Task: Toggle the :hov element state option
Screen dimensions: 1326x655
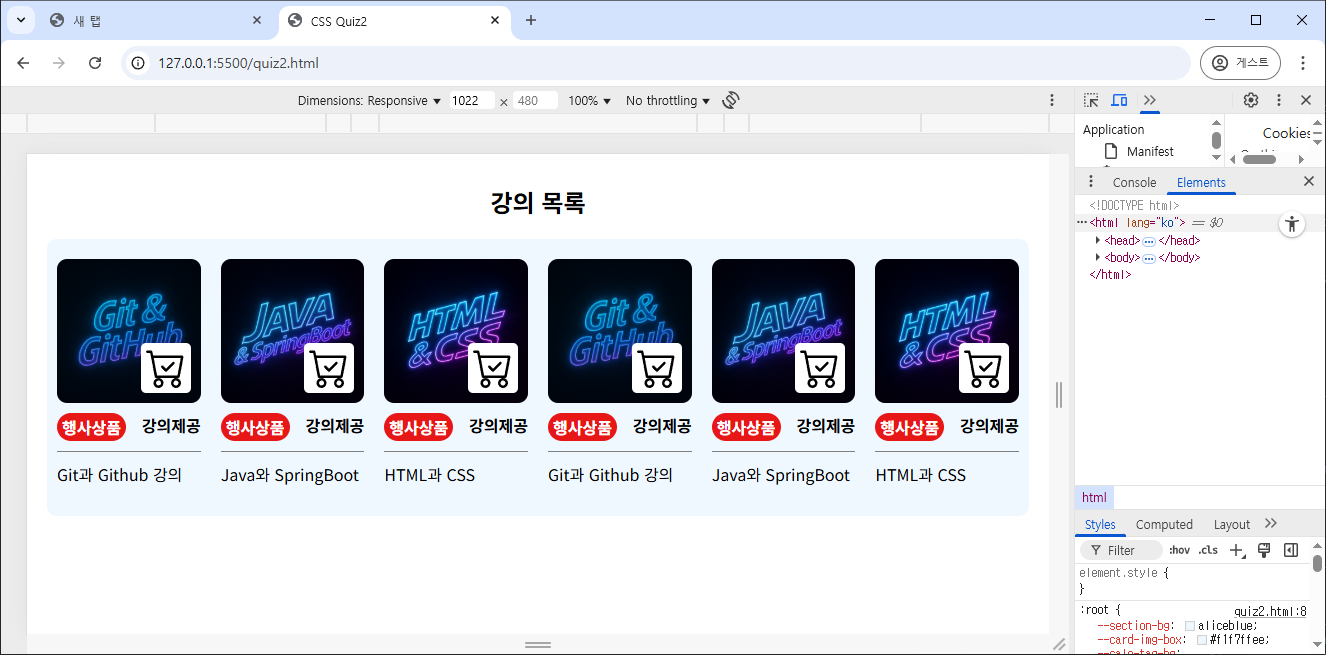Action: (1180, 550)
